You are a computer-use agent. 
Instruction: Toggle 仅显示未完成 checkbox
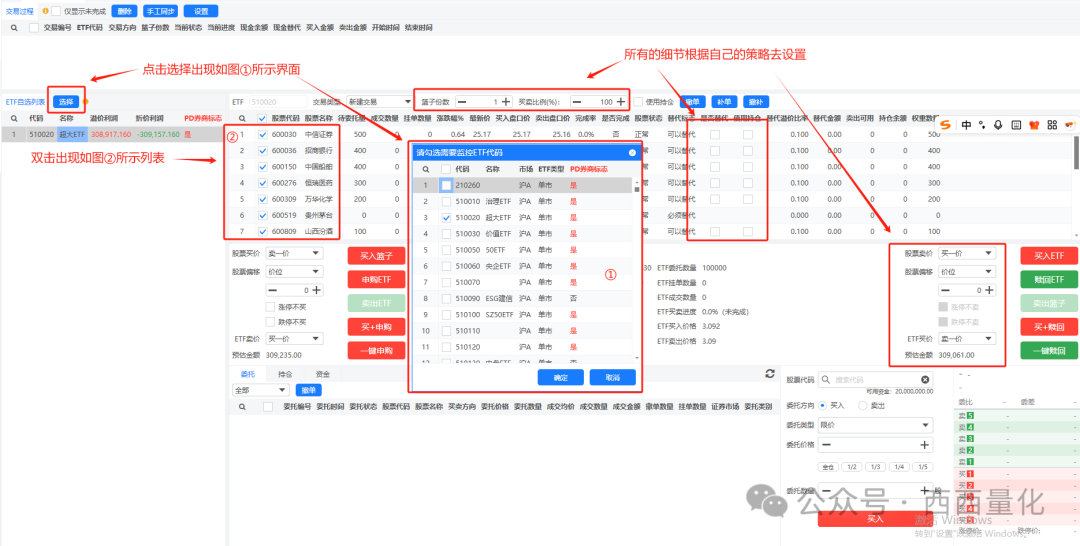[56, 11]
